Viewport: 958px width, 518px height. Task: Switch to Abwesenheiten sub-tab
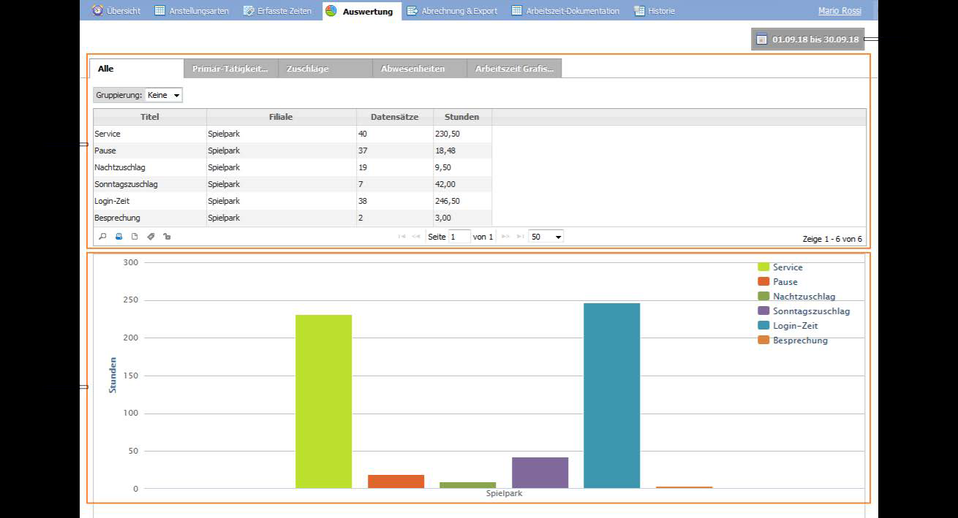click(x=420, y=68)
